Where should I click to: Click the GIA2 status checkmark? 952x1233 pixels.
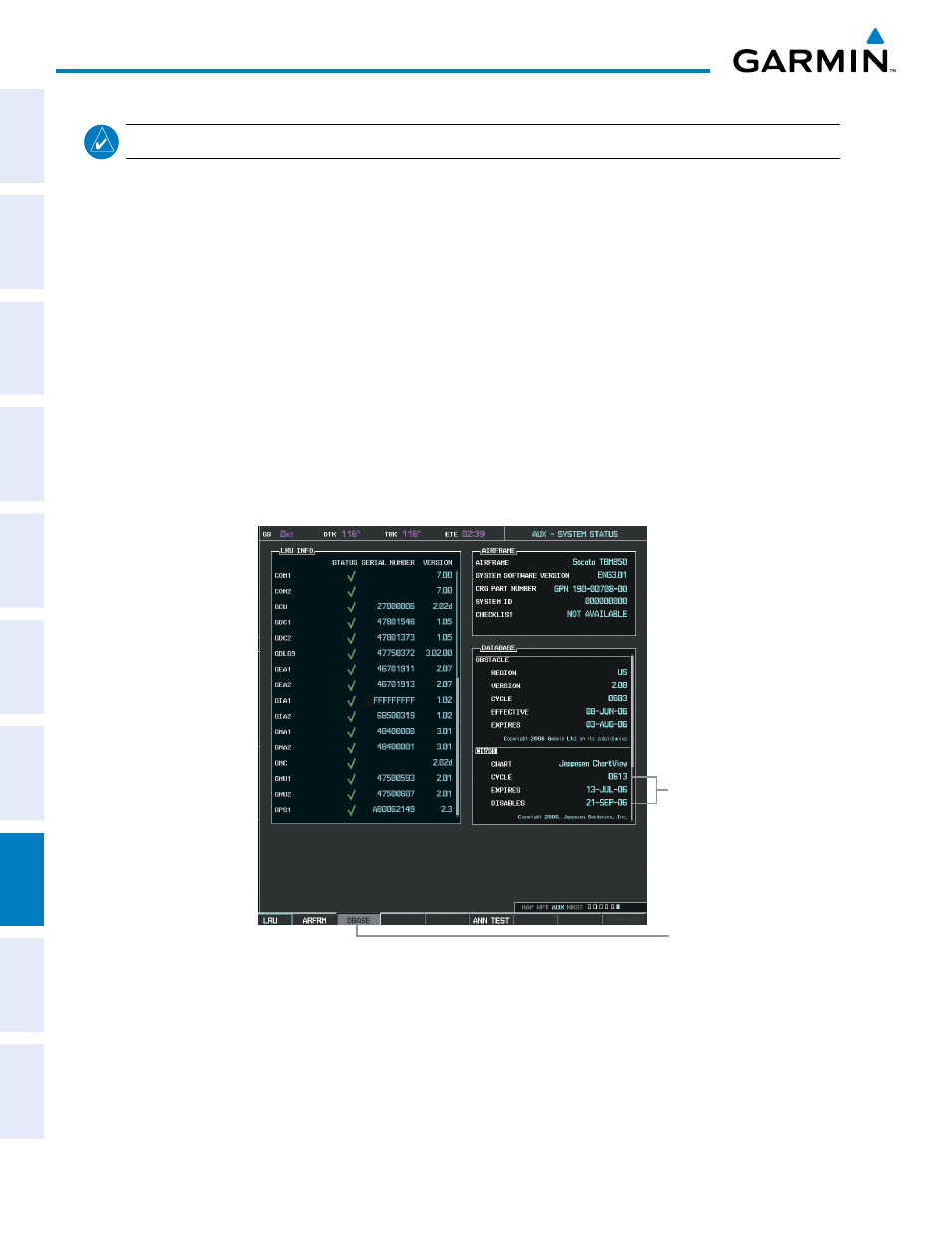pos(351,716)
